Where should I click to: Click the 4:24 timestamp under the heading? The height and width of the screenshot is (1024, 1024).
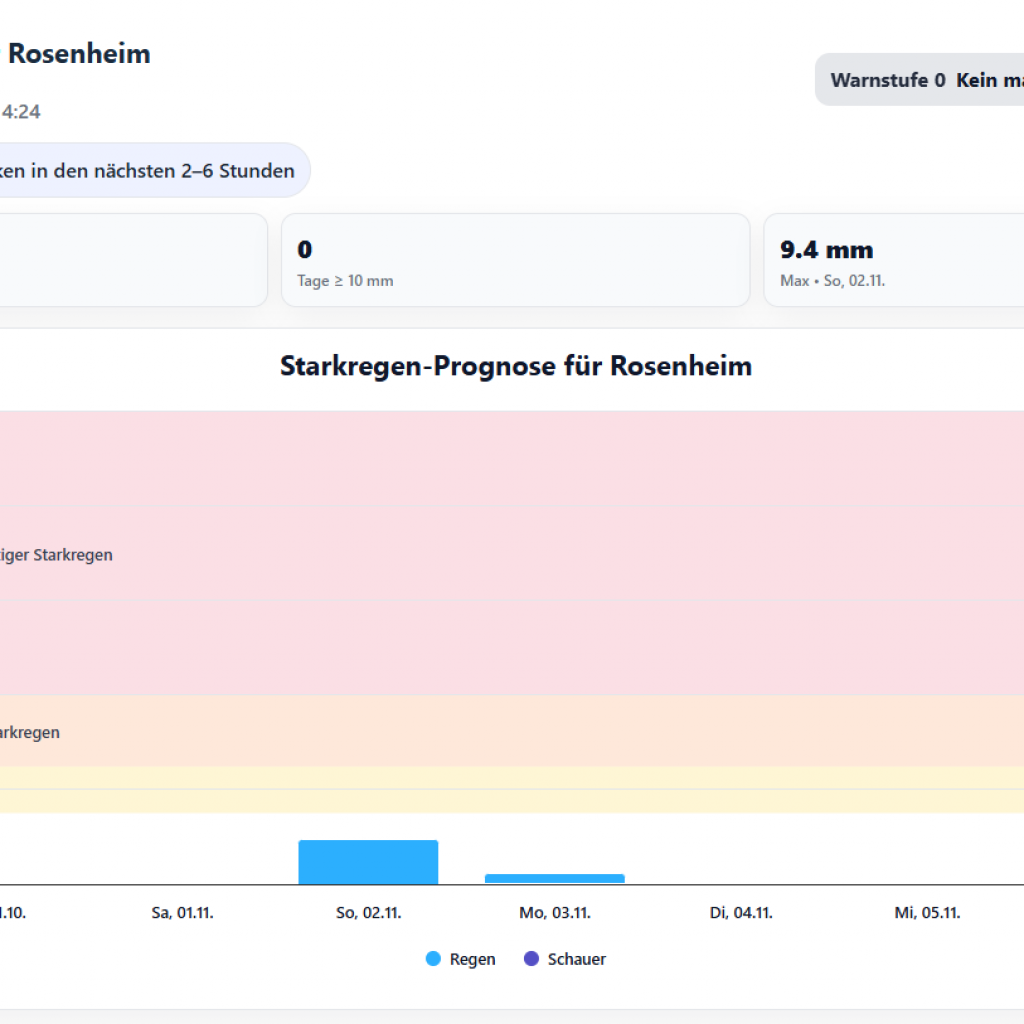click(21, 112)
